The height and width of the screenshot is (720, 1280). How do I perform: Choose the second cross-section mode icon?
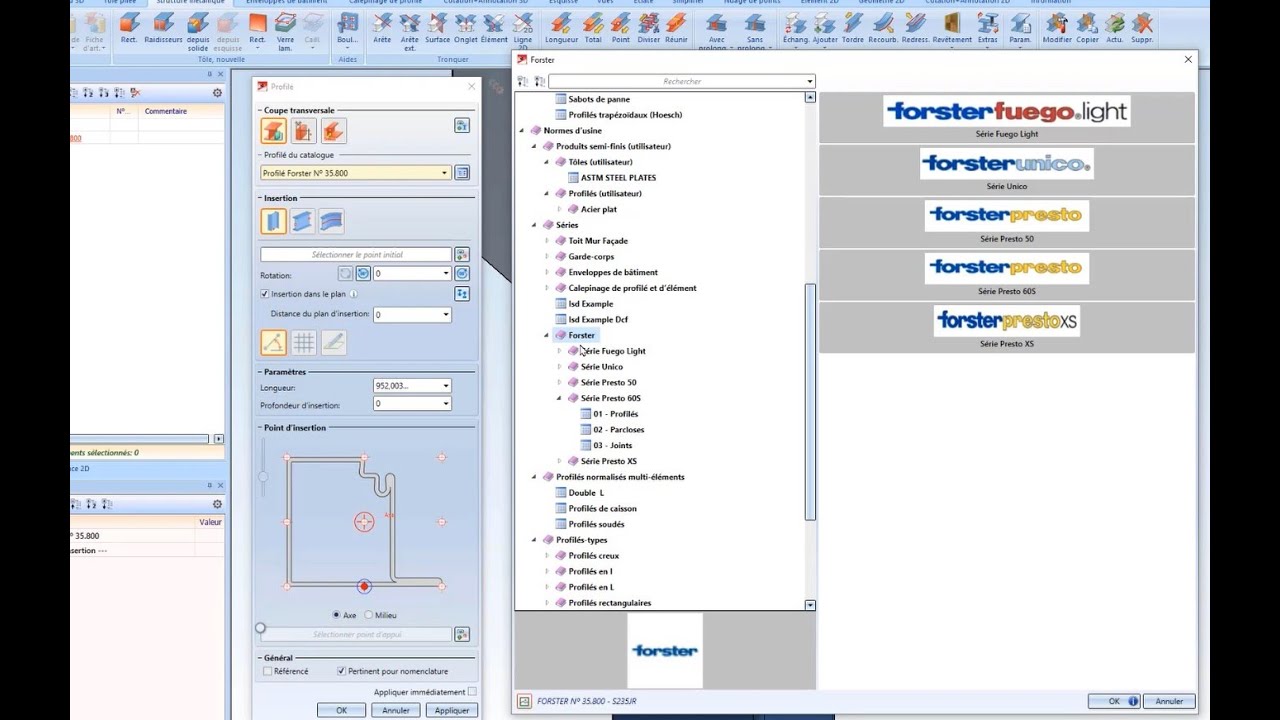click(303, 130)
